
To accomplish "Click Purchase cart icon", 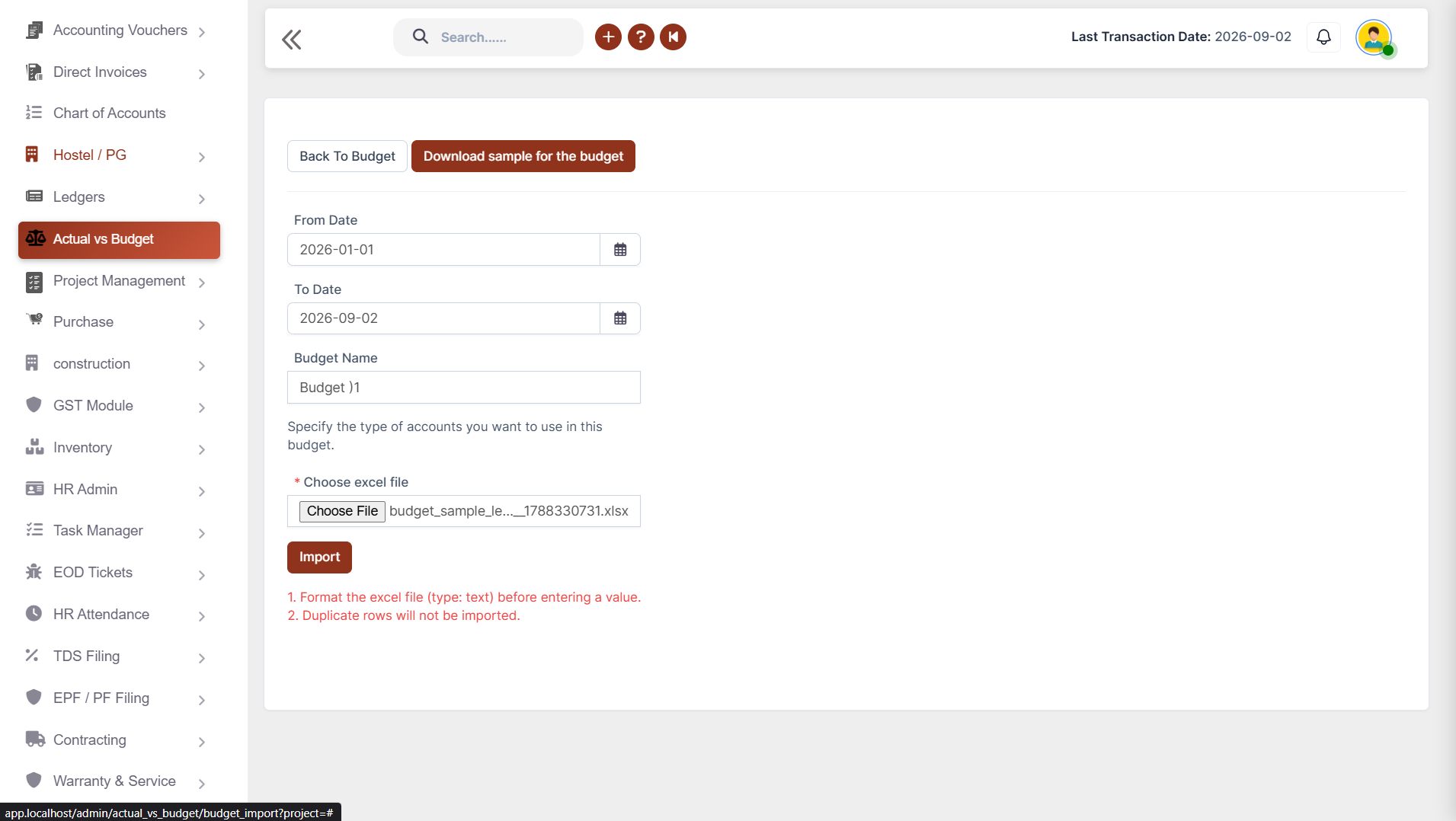I will (x=34, y=320).
